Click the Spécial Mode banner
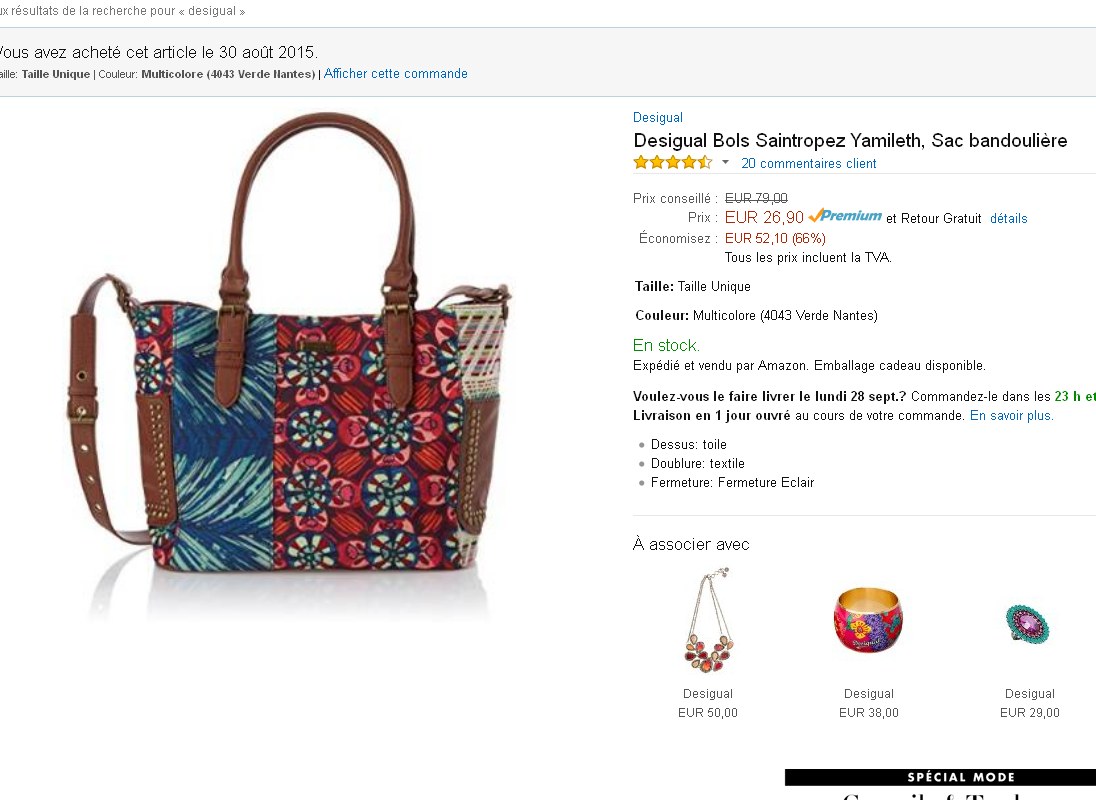This screenshot has width=1096, height=800. coord(960,777)
